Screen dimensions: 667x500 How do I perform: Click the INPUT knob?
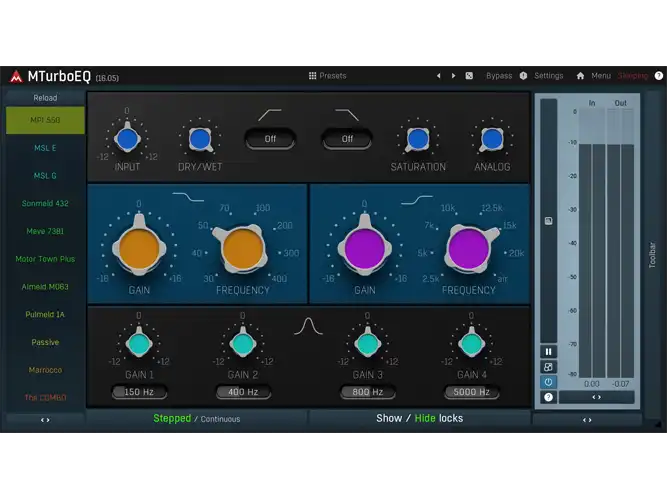pyautogui.click(x=127, y=138)
